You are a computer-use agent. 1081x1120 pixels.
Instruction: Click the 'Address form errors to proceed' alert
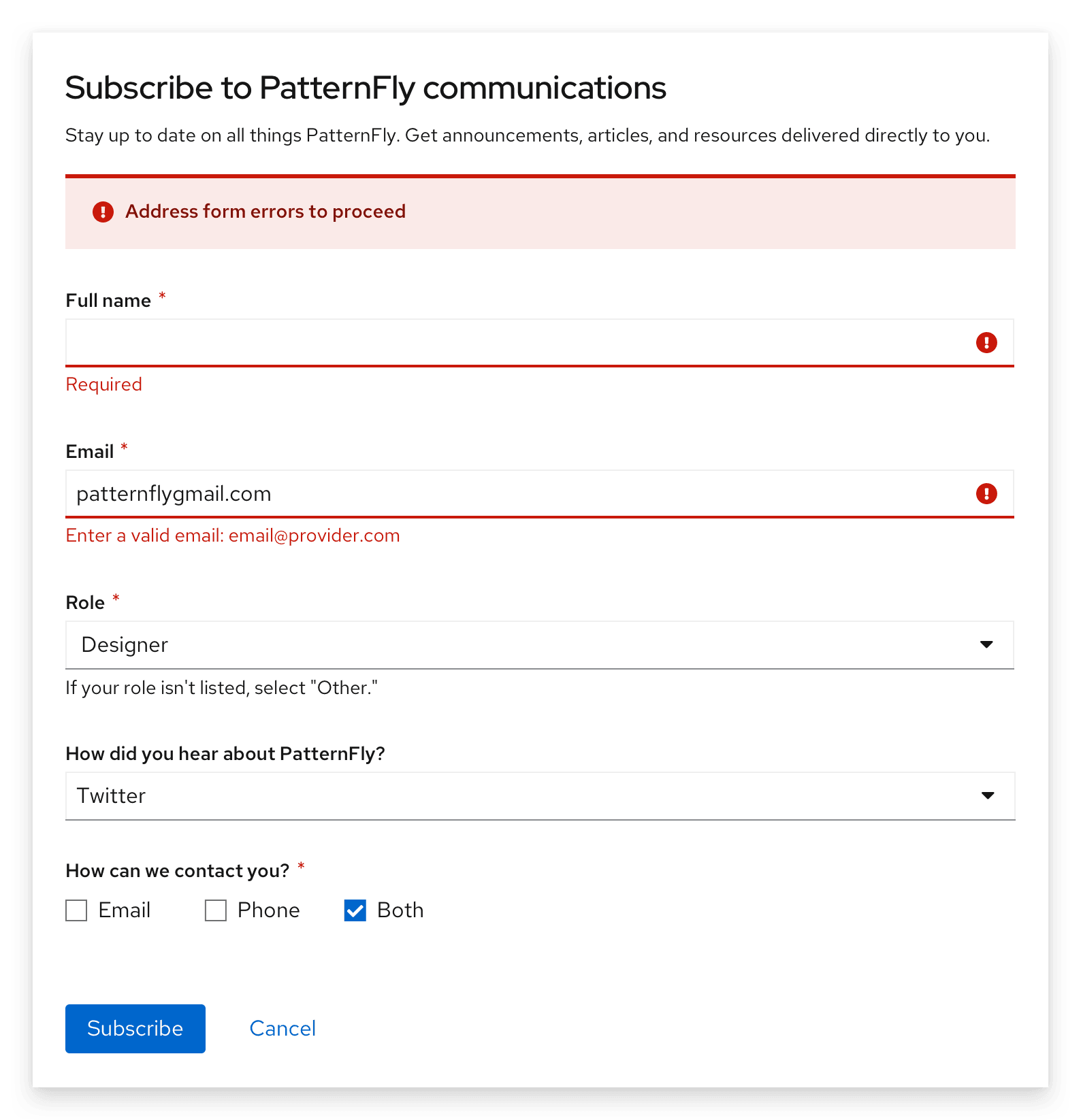[x=265, y=212]
